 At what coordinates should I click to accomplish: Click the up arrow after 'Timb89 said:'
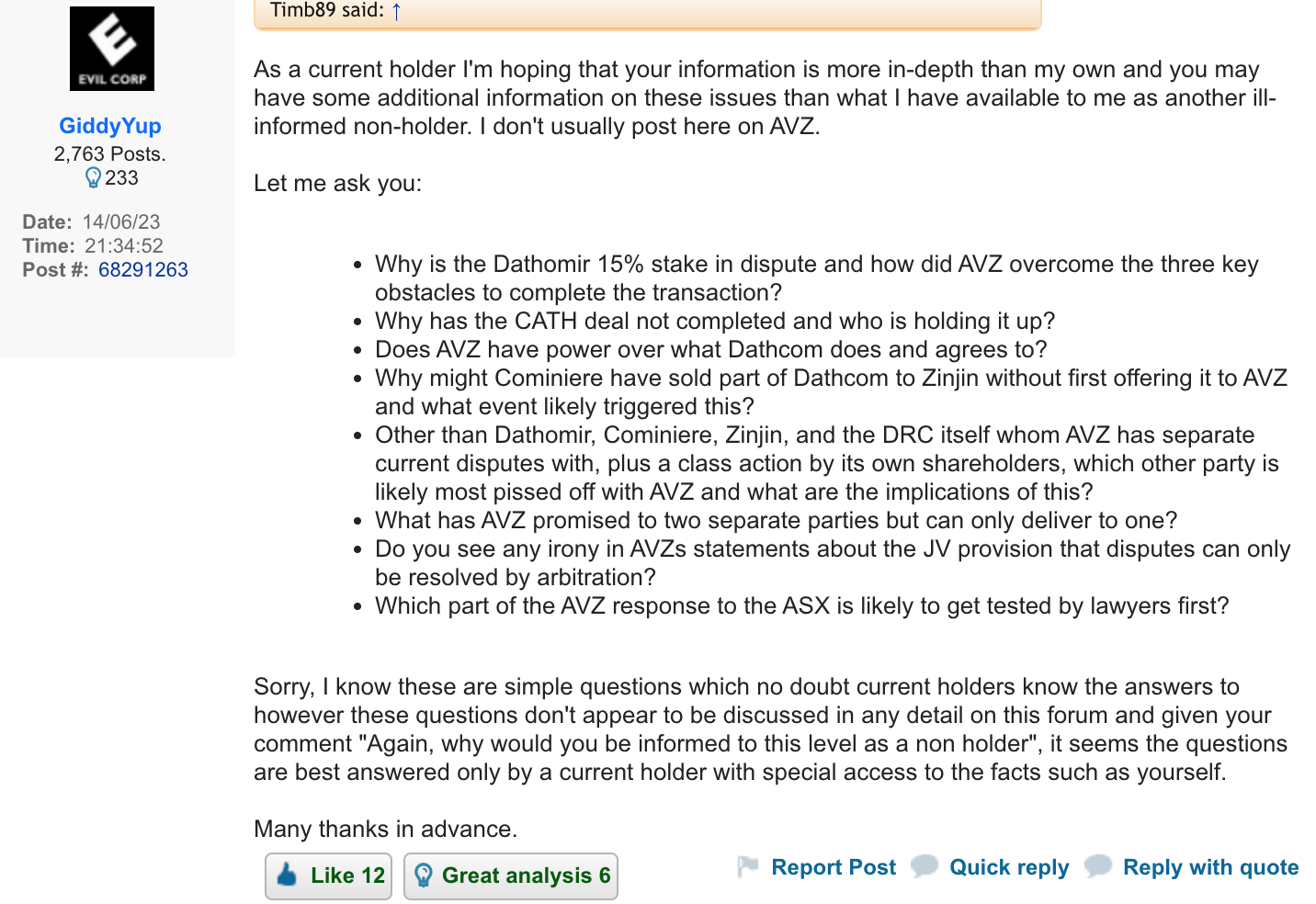pyautogui.click(x=396, y=11)
